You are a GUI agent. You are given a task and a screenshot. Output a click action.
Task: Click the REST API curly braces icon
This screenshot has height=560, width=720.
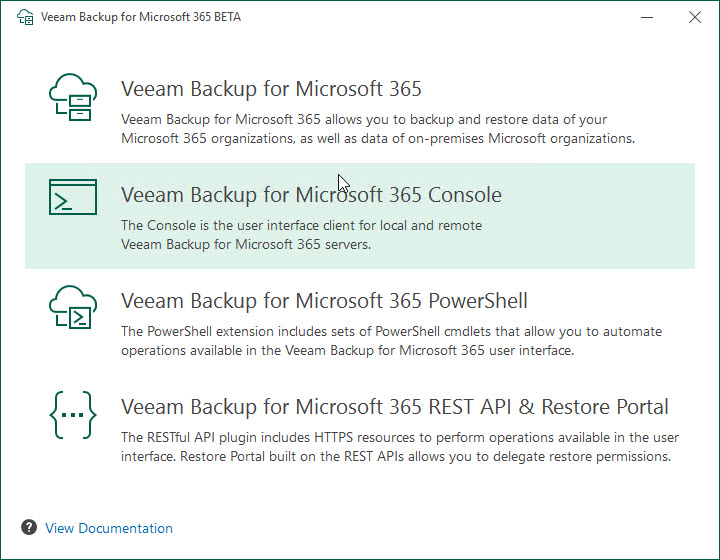(x=73, y=415)
